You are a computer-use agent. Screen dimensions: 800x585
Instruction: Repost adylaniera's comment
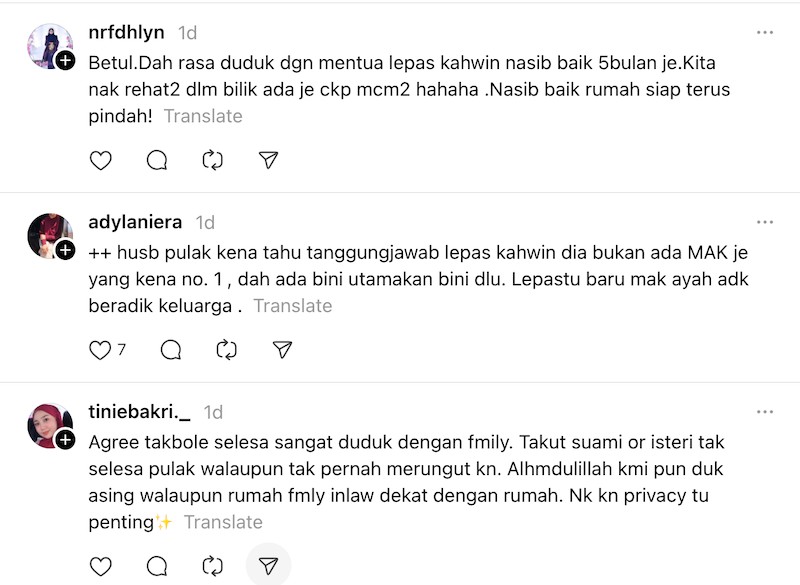[227, 350]
